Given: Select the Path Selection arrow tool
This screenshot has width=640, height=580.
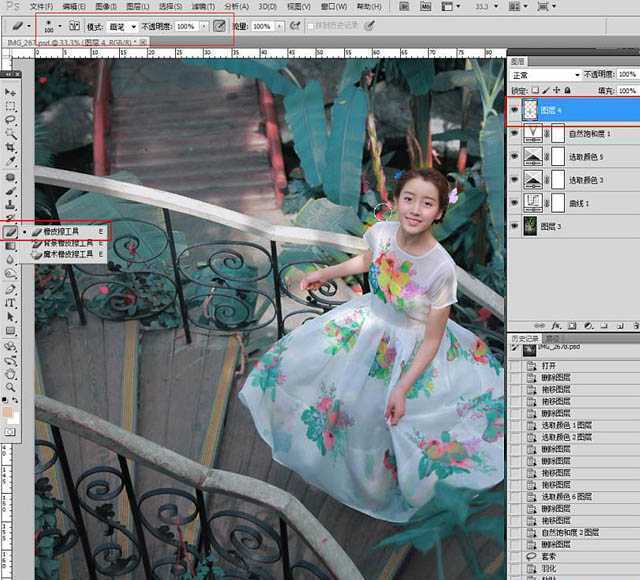Looking at the screenshot, I should (x=10, y=317).
